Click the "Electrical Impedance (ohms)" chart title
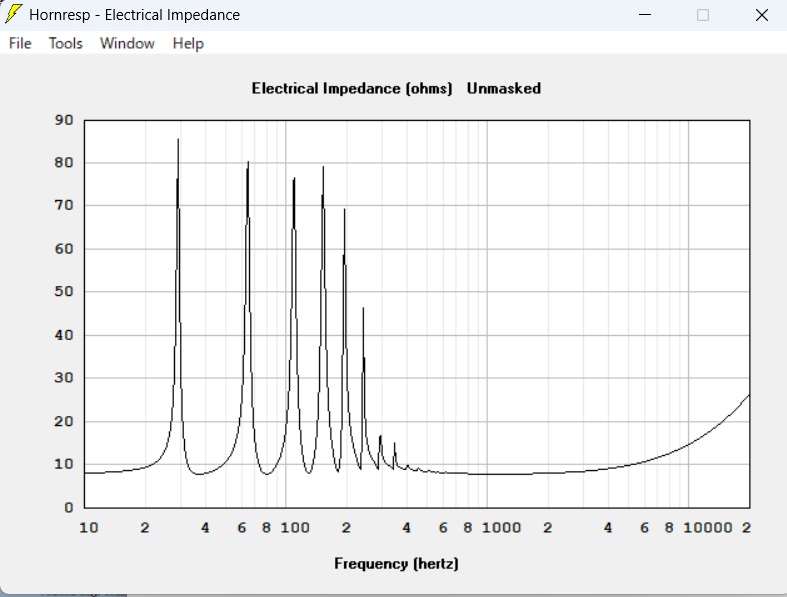787x597 pixels. [352, 88]
